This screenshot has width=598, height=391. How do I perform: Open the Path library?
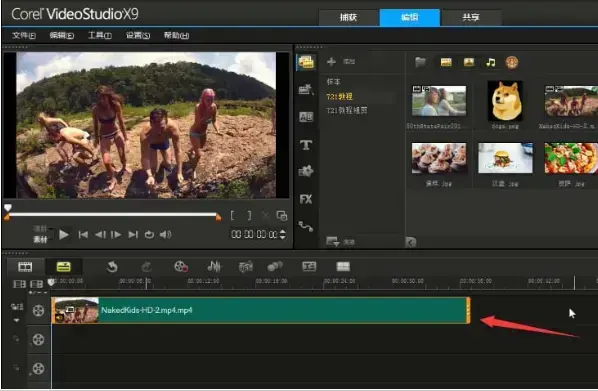tap(306, 226)
